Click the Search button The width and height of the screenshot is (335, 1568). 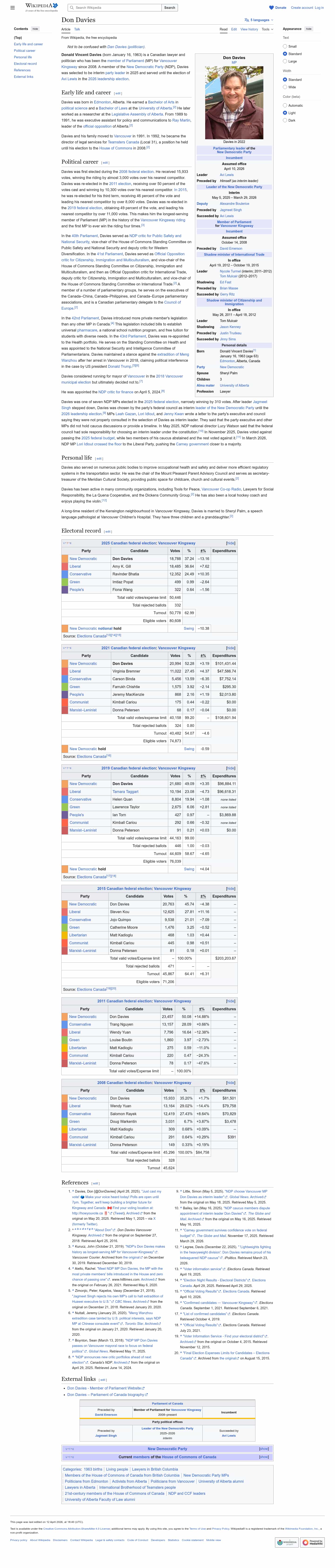170,8
